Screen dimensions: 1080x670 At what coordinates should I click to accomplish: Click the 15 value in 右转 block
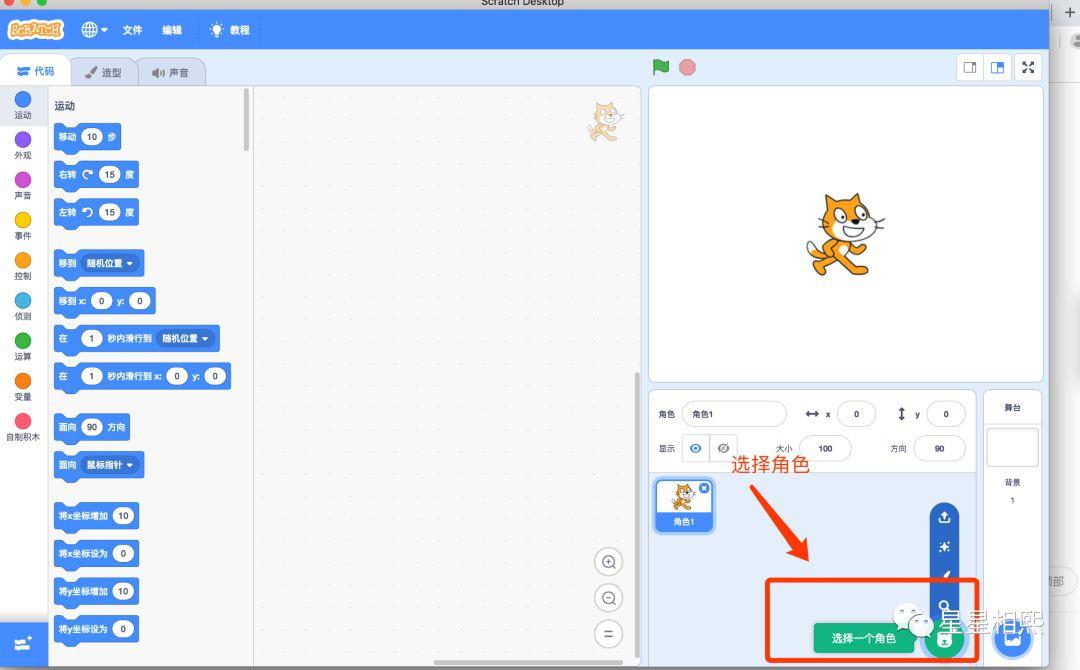pyautogui.click(x=109, y=174)
